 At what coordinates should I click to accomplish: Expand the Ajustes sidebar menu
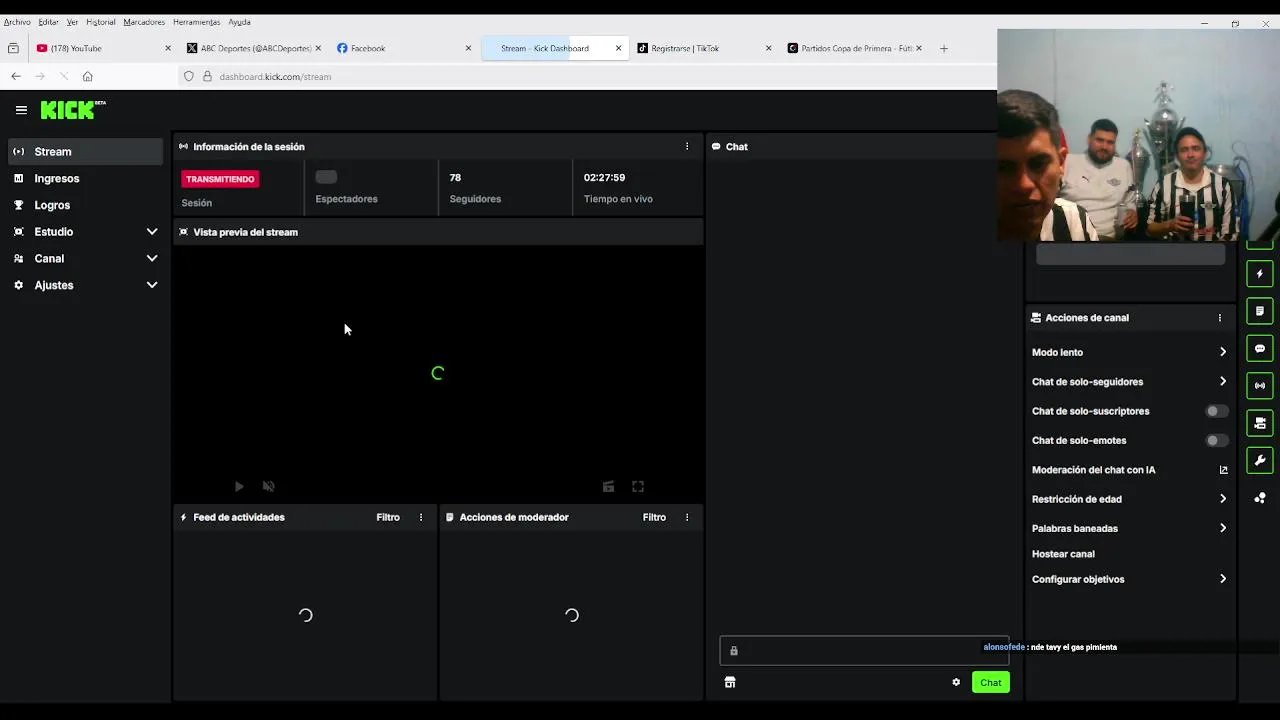(86, 285)
